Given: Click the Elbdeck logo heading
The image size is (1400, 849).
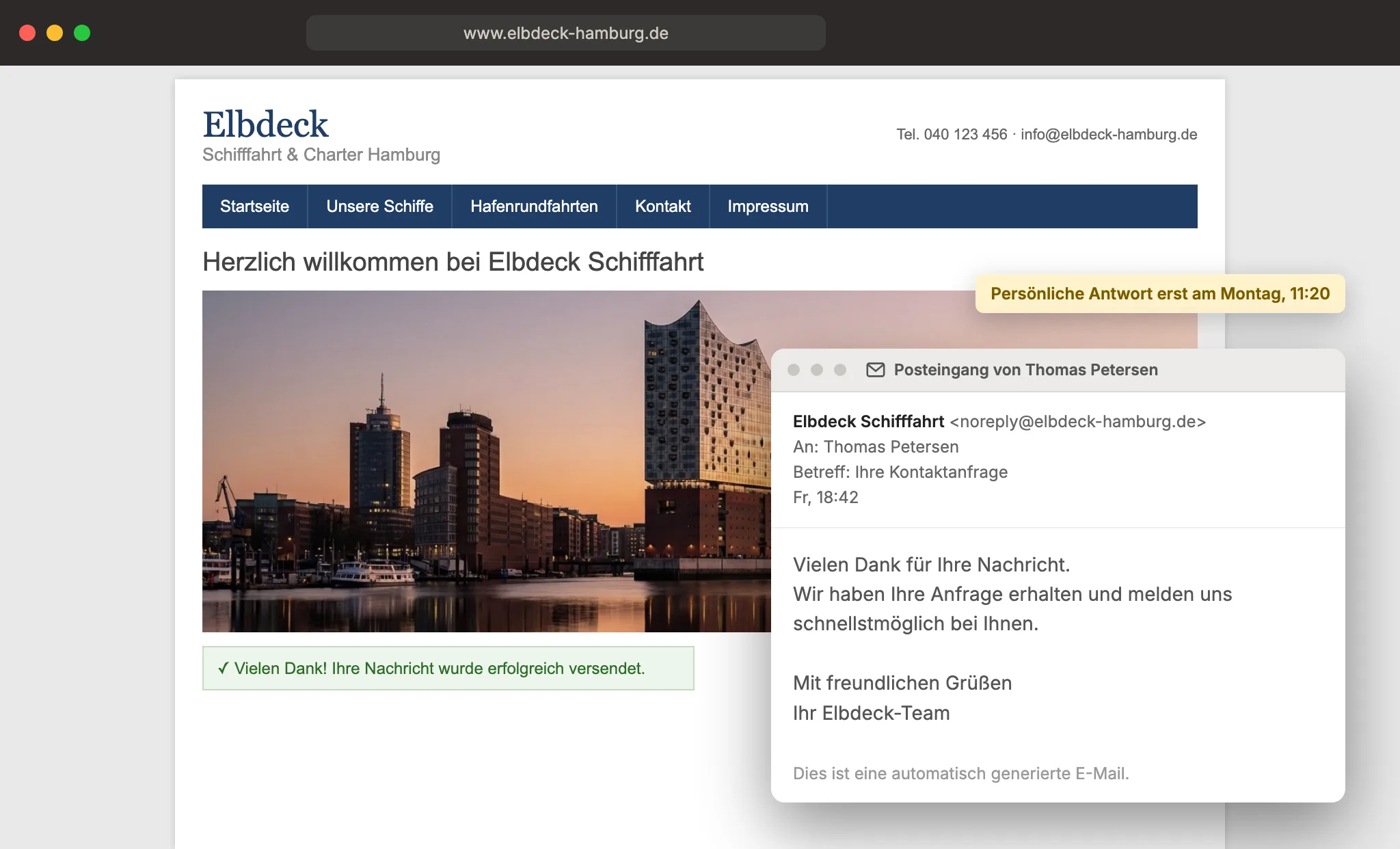Looking at the screenshot, I should click(x=265, y=124).
